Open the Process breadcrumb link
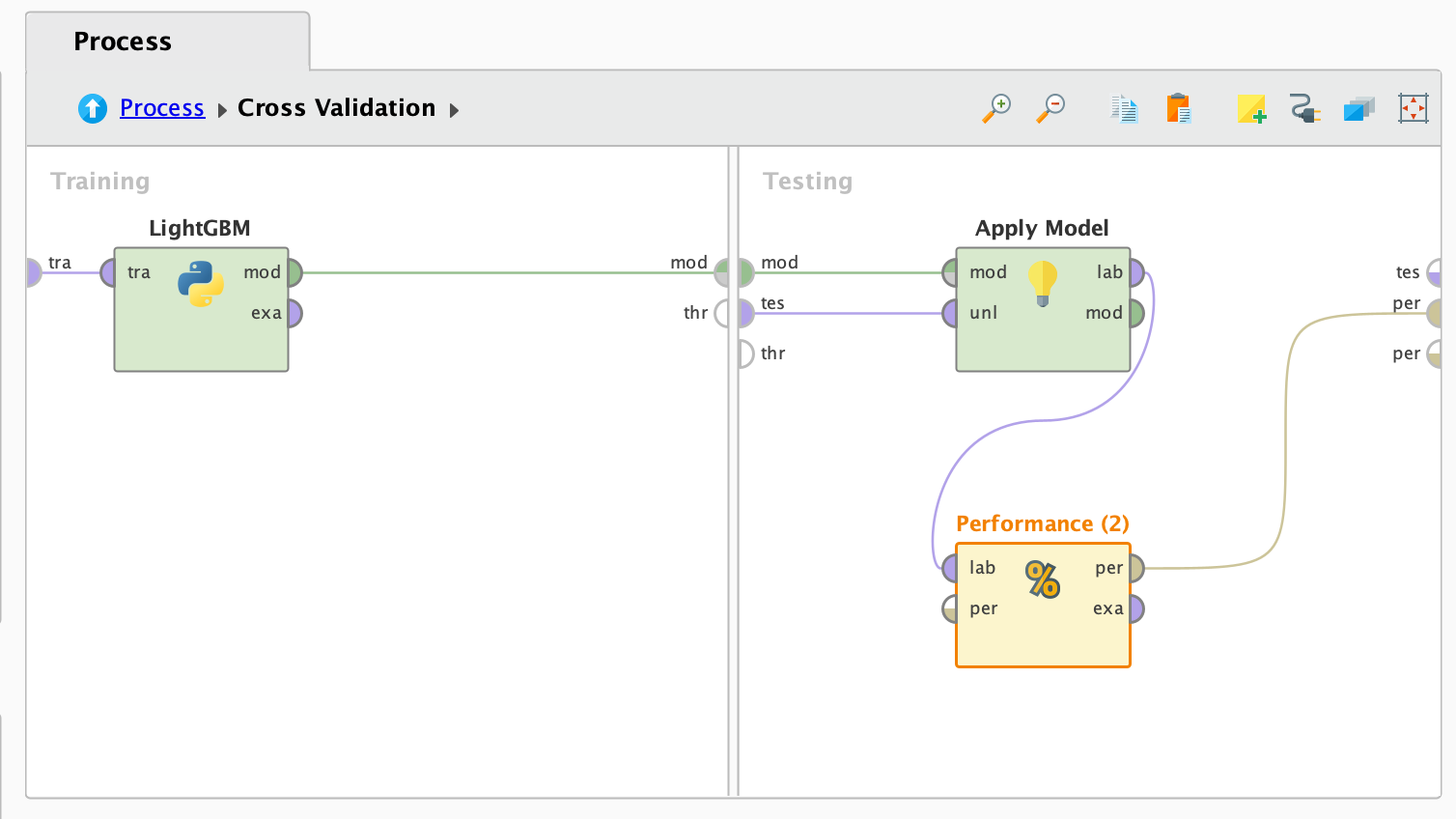The height and width of the screenshot is (819, 1456). pyautogui.click(x=162, y=108)
